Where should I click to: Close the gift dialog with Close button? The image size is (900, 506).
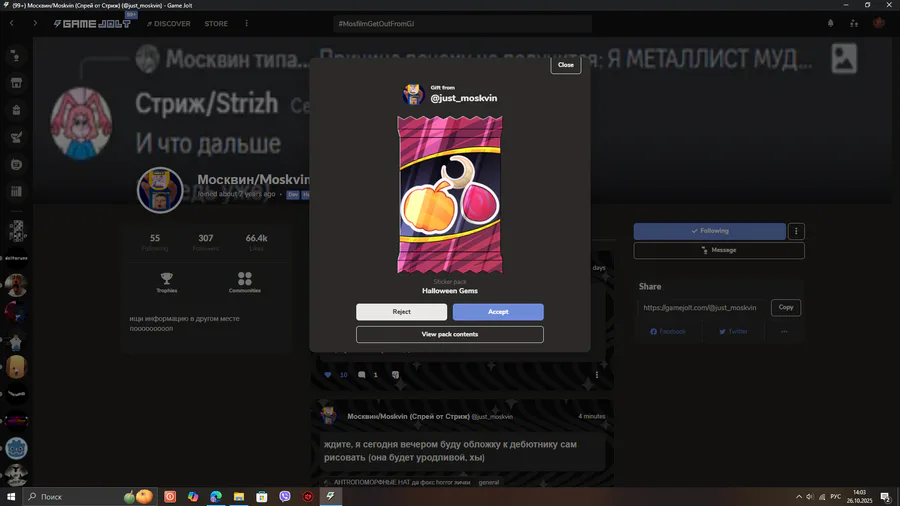565,65
